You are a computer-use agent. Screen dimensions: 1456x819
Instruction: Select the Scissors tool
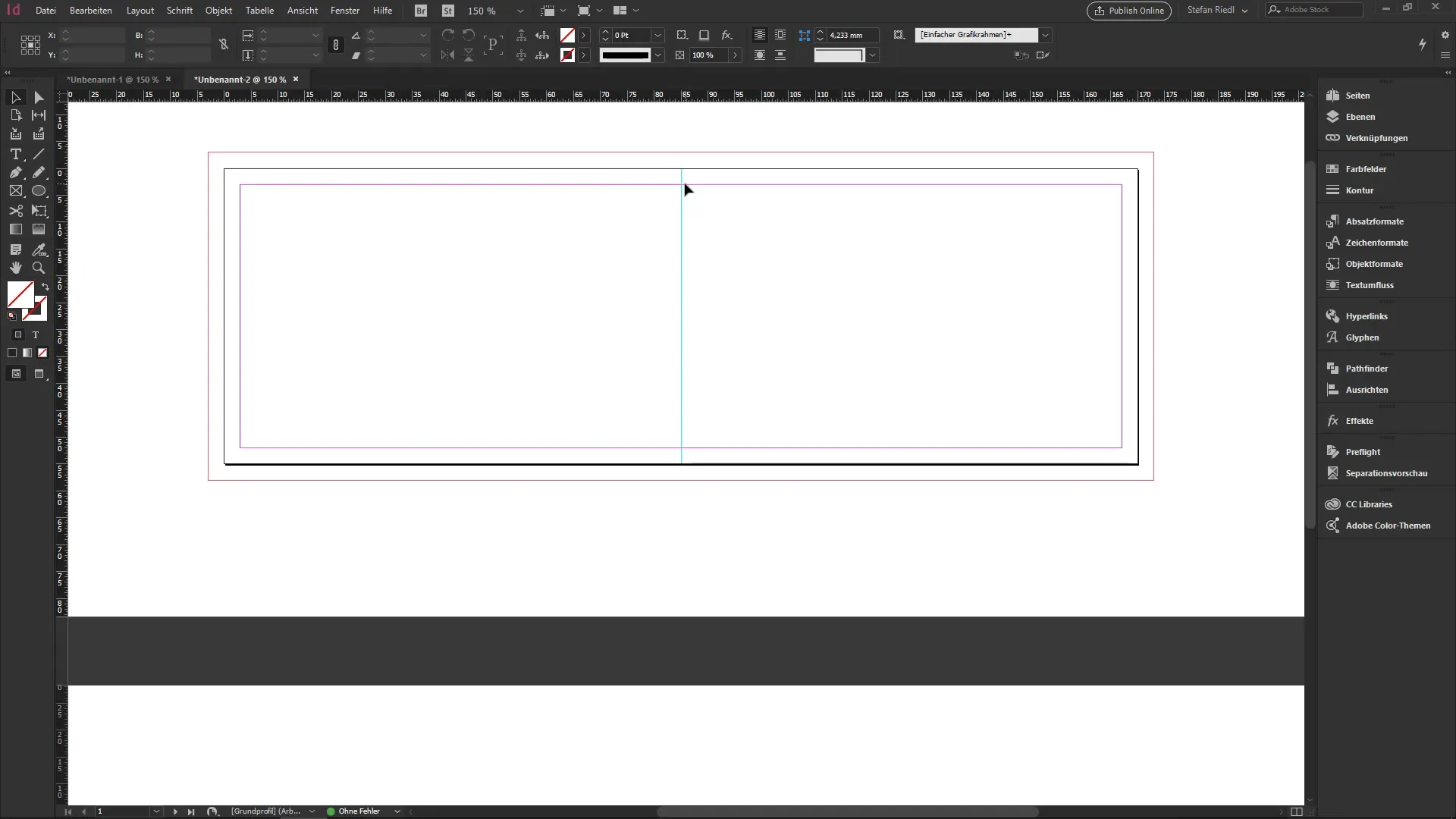coord(15,211)
